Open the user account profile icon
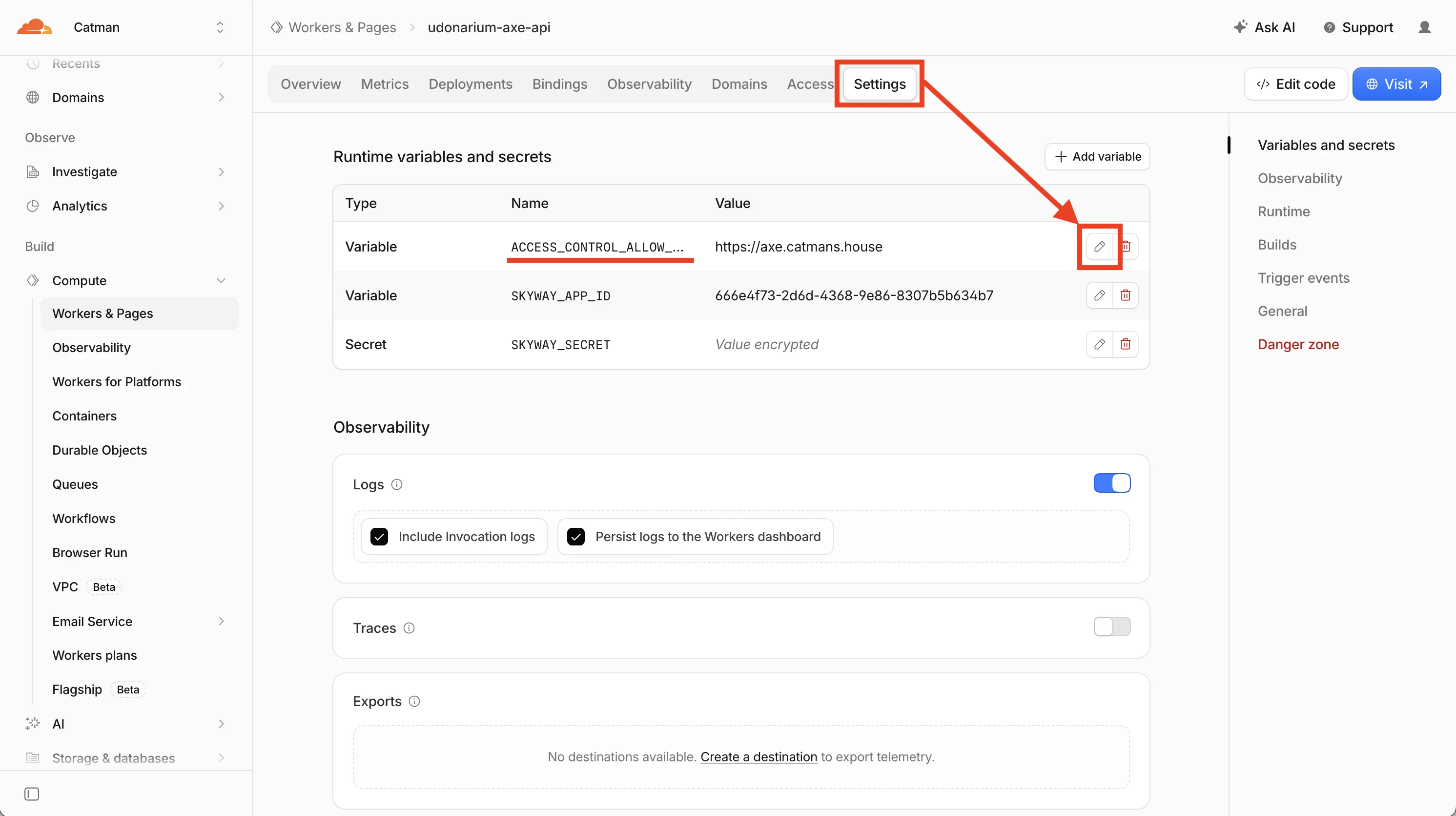Screen dimensions: 1456x816 coord(1424,27)
